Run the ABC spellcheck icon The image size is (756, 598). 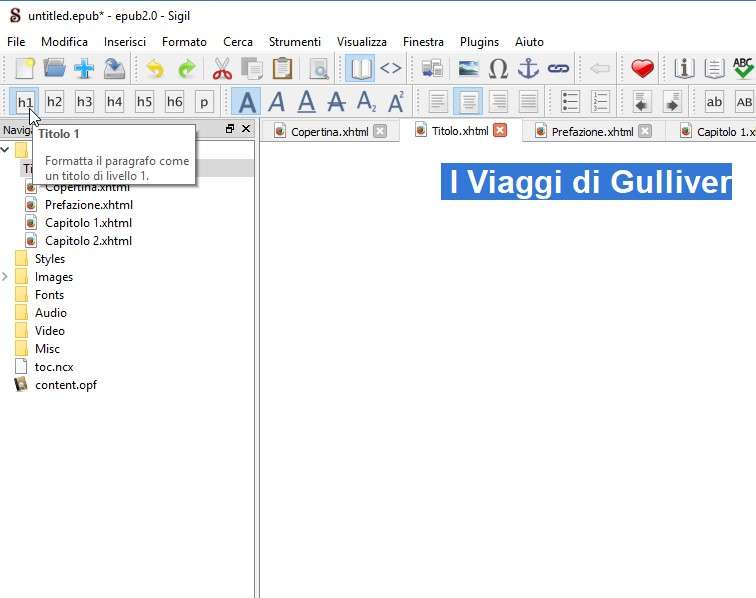(743, 68)
